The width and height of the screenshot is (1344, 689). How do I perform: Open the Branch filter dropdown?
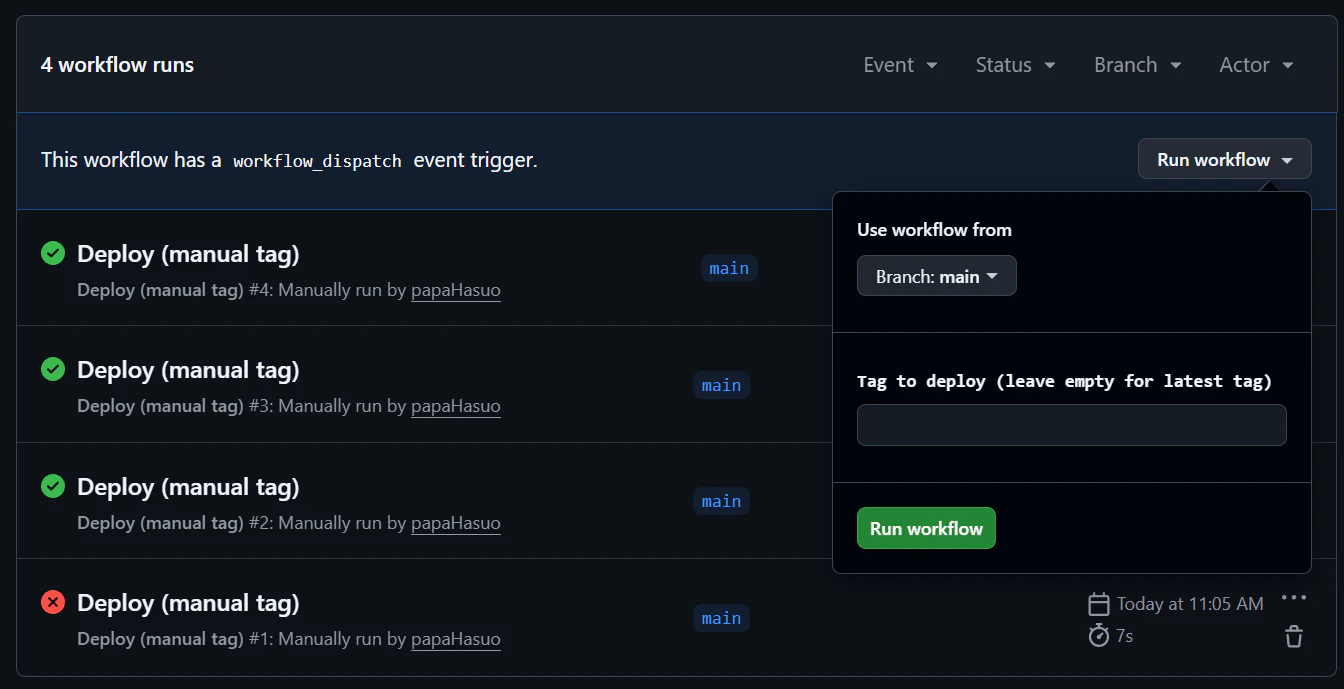coord(1138,65)
